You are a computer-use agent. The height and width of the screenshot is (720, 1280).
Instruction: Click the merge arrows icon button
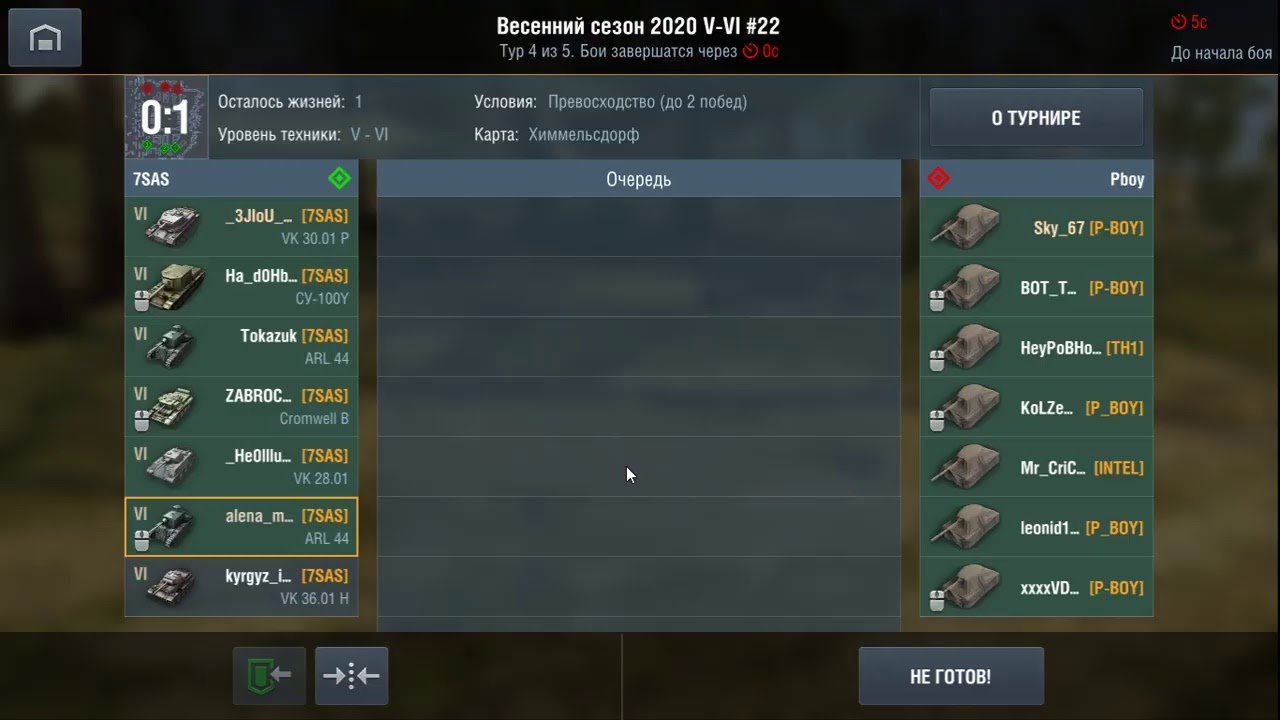pyautogui.click(x=351, y=676)
